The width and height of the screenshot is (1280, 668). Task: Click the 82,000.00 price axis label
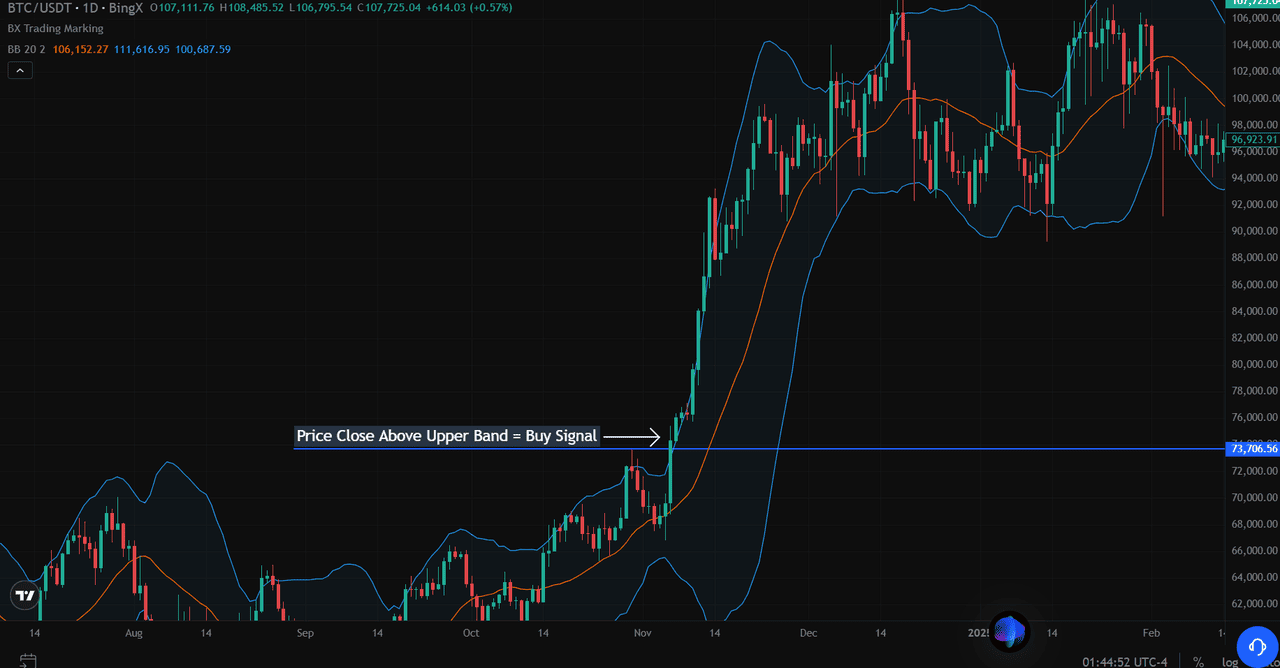1254,338
